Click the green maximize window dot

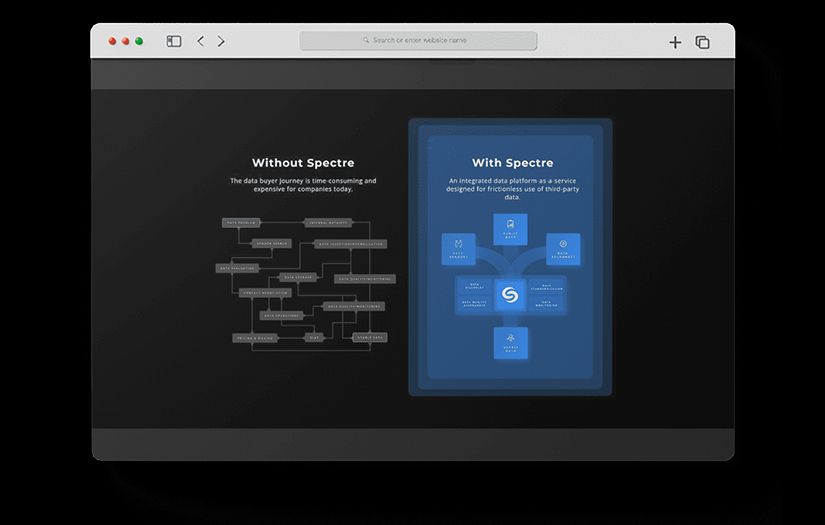point(139,41)
